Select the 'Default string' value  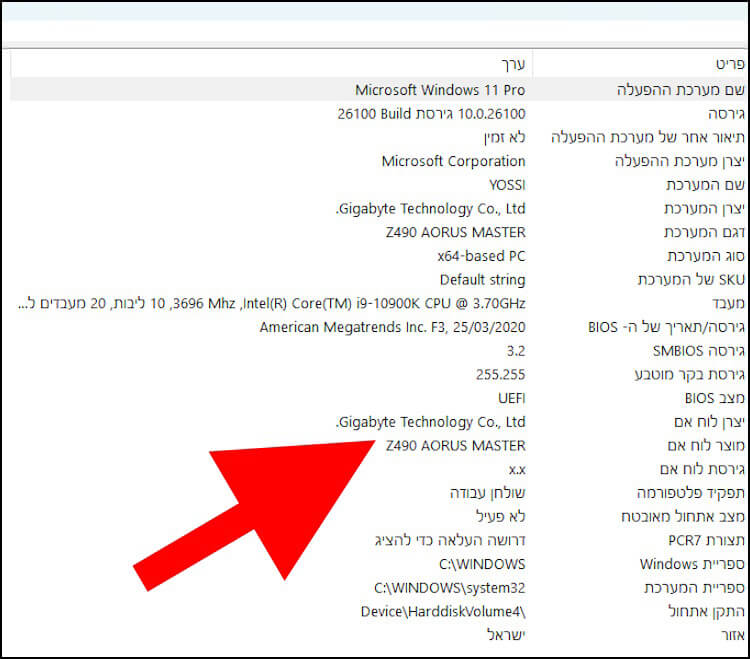coord(483,280)
